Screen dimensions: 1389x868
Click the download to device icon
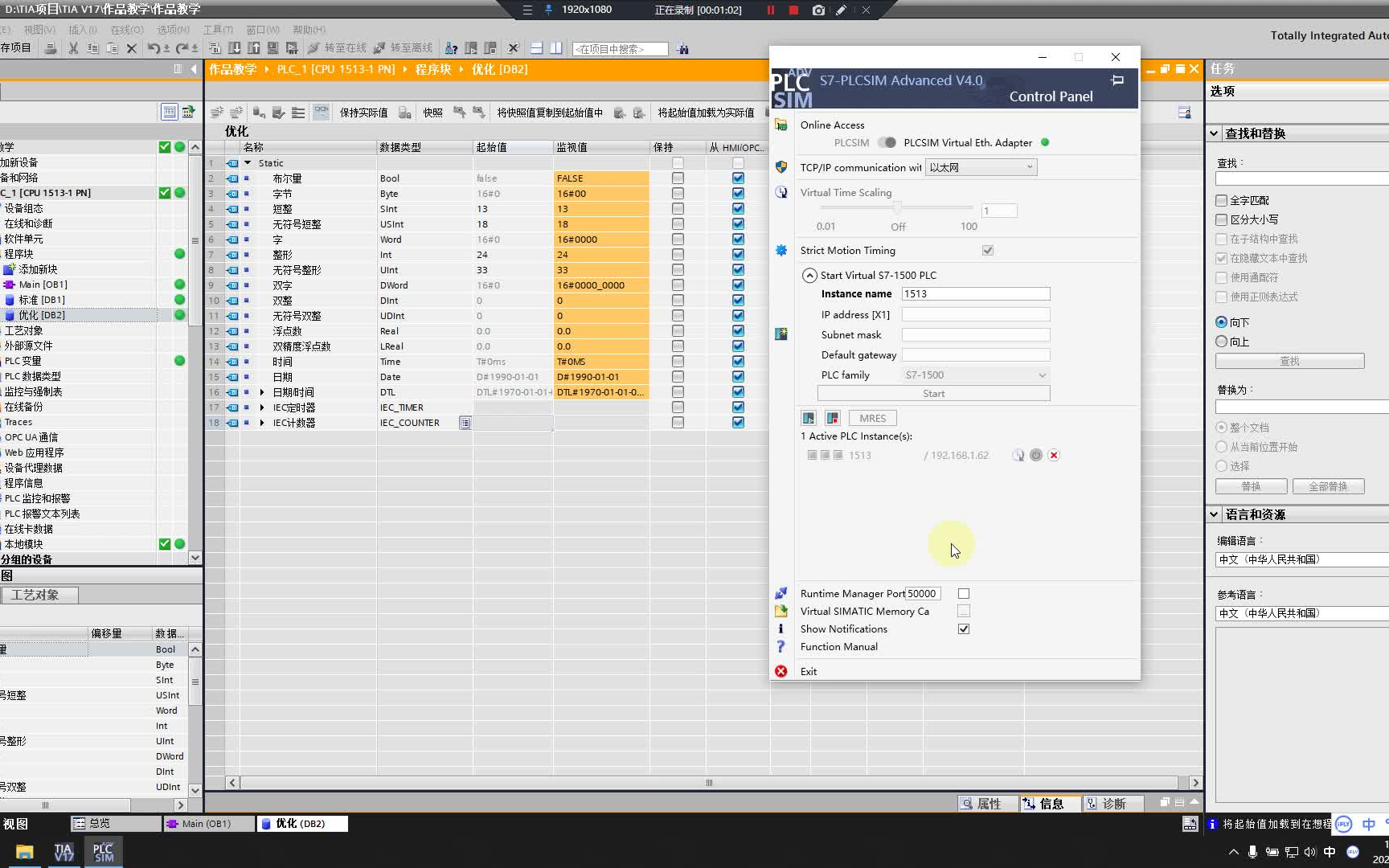tap(235, 48)
